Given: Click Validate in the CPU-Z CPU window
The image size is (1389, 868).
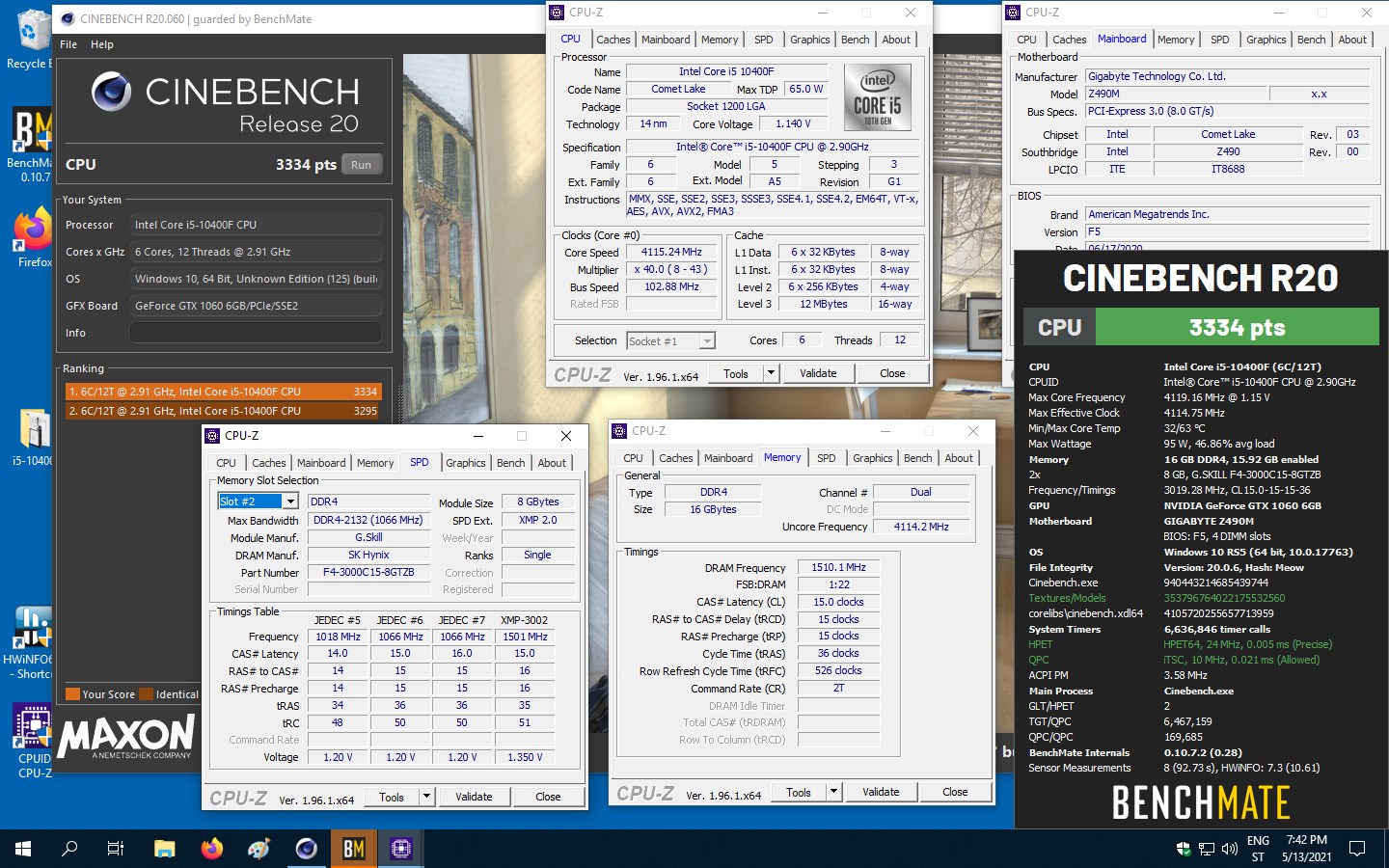Looking at the screenshot, I should coord(818,373).
